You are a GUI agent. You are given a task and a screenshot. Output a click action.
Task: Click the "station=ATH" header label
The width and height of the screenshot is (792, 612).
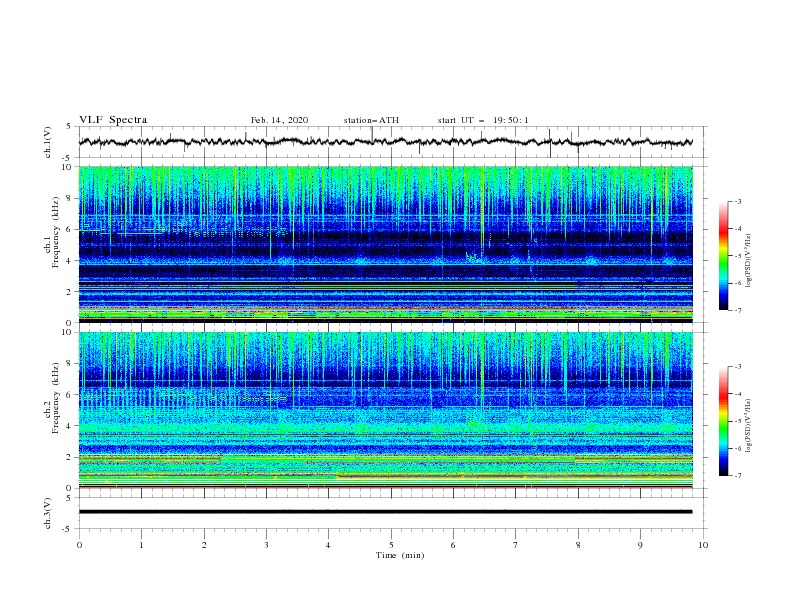tap(371, 120)
